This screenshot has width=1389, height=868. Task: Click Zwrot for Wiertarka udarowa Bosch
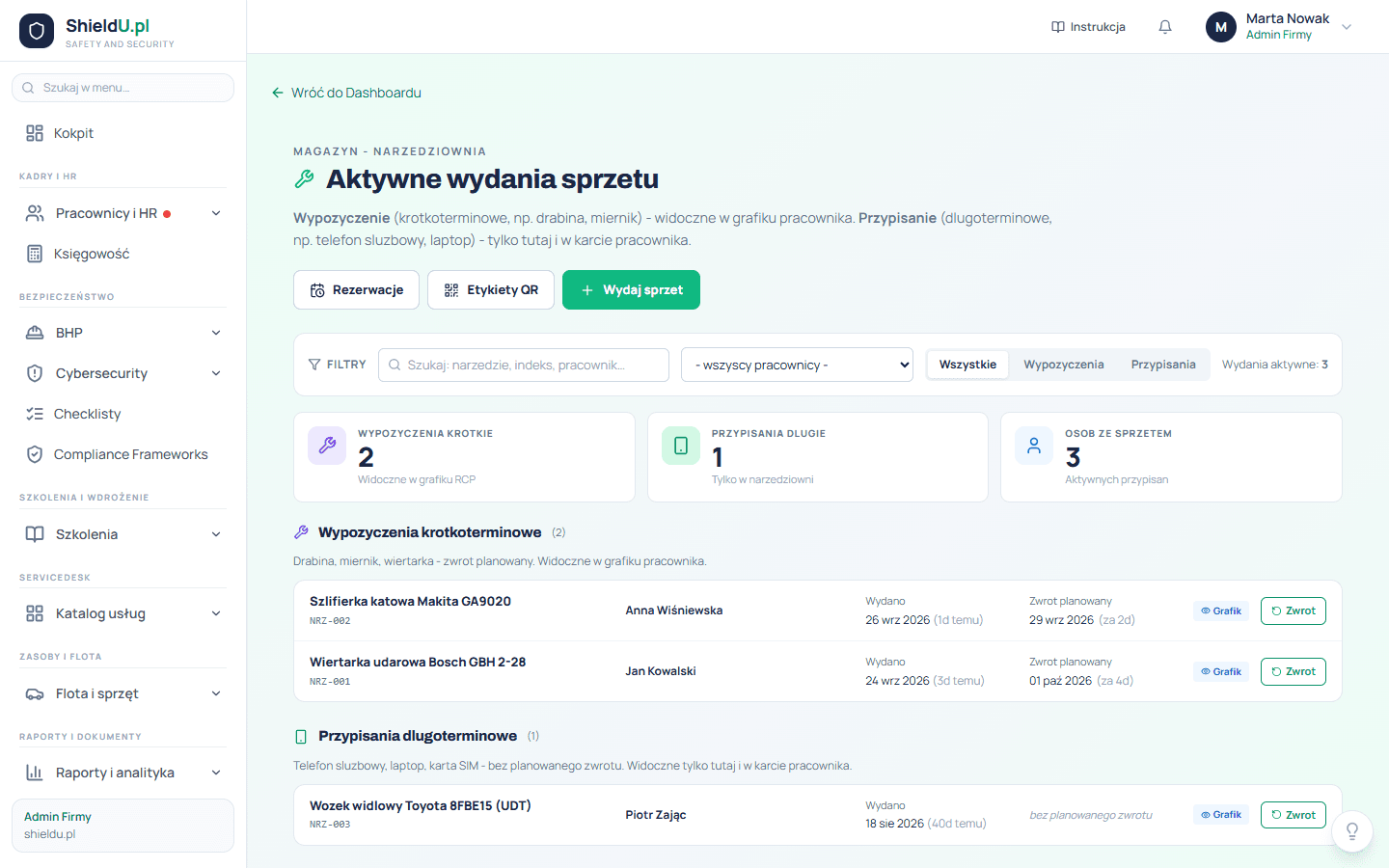(x=1294, y=671)
